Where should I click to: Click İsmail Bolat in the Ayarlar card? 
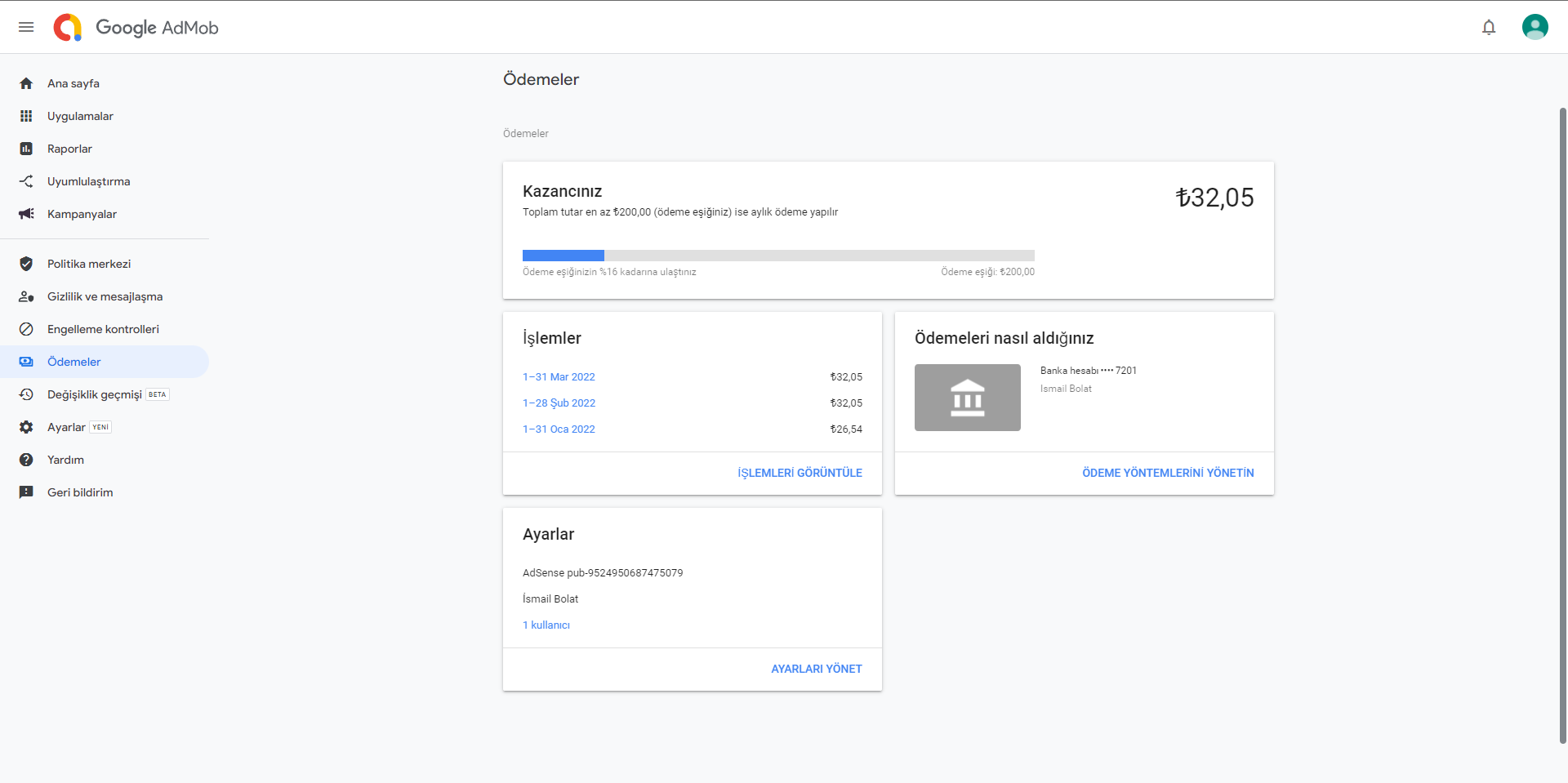coord(550,599)
